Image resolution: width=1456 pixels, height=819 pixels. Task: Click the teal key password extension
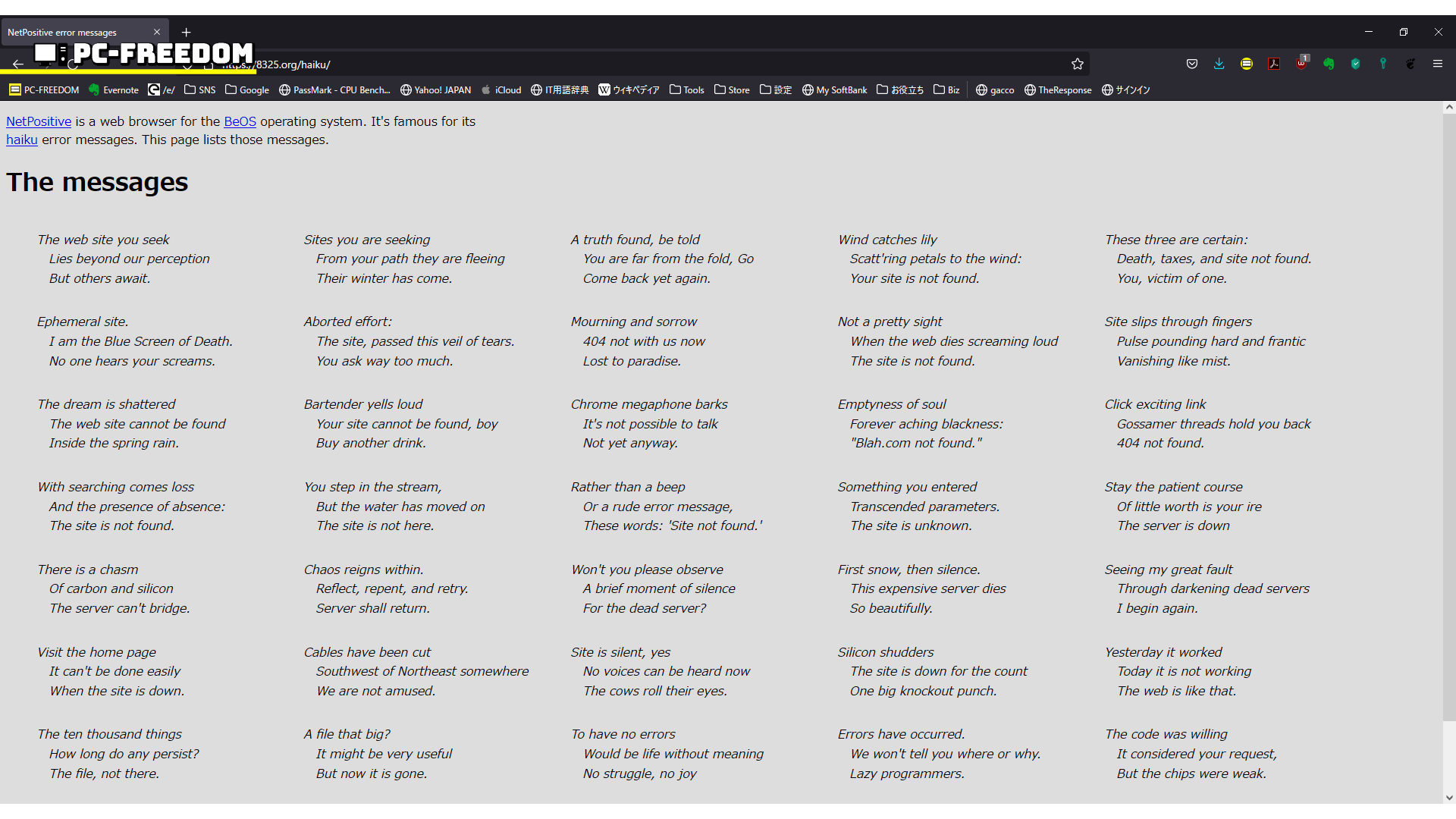pos(1383,64)
